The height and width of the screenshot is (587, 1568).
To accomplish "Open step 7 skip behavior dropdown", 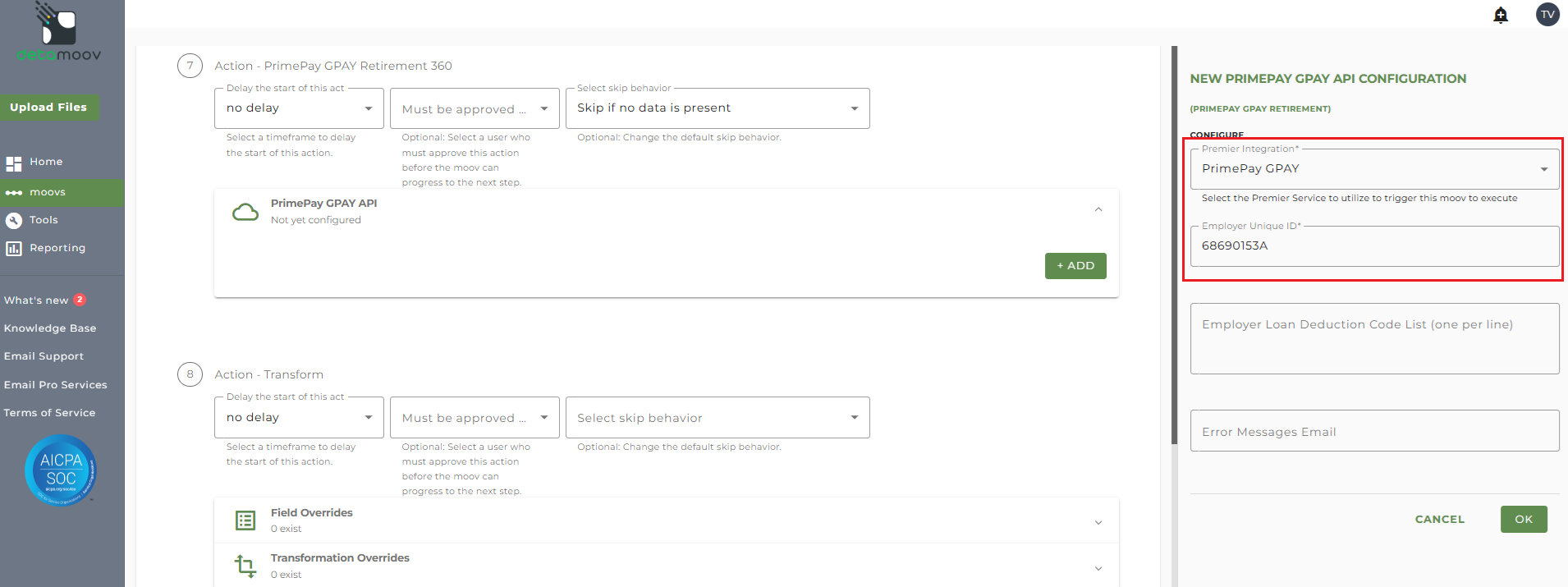I will click(x=717, y=108).
